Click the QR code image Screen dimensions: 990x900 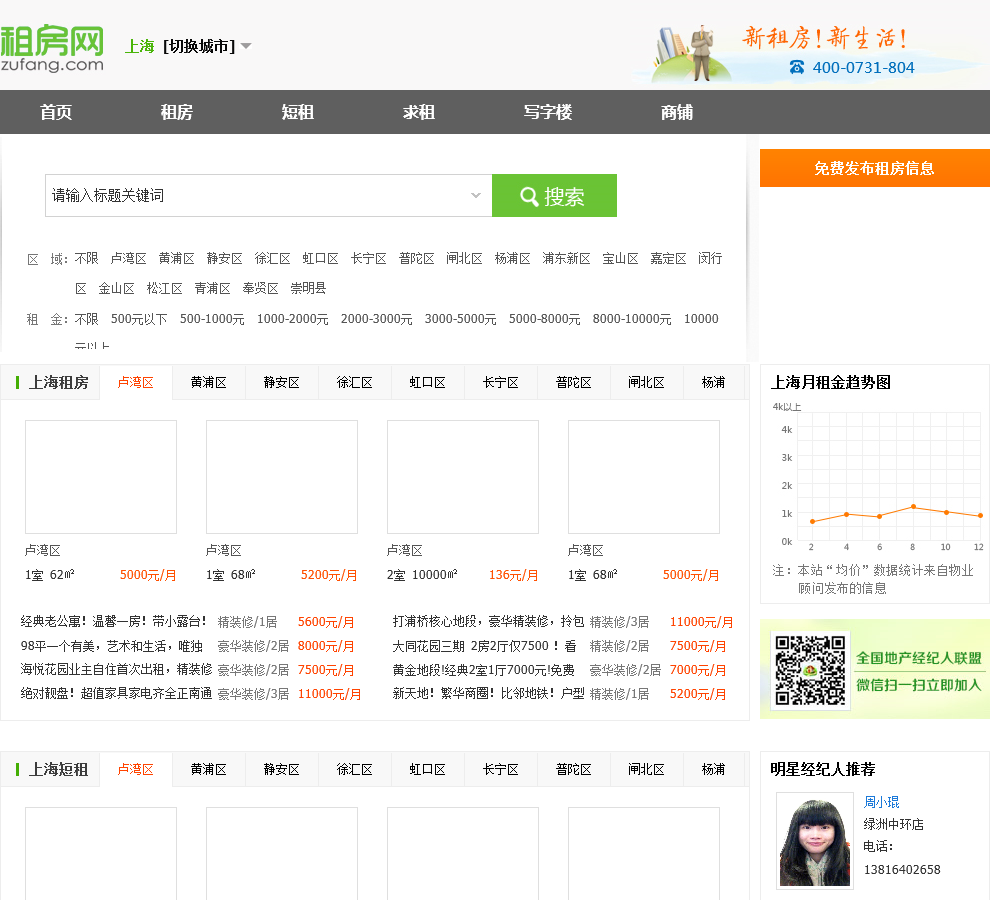[810, 670]
